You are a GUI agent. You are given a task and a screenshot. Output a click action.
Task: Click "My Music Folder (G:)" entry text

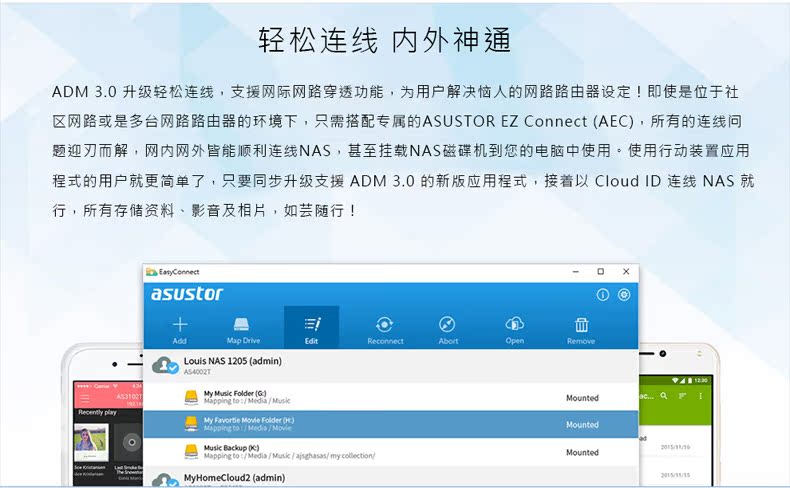click(235, 393)
